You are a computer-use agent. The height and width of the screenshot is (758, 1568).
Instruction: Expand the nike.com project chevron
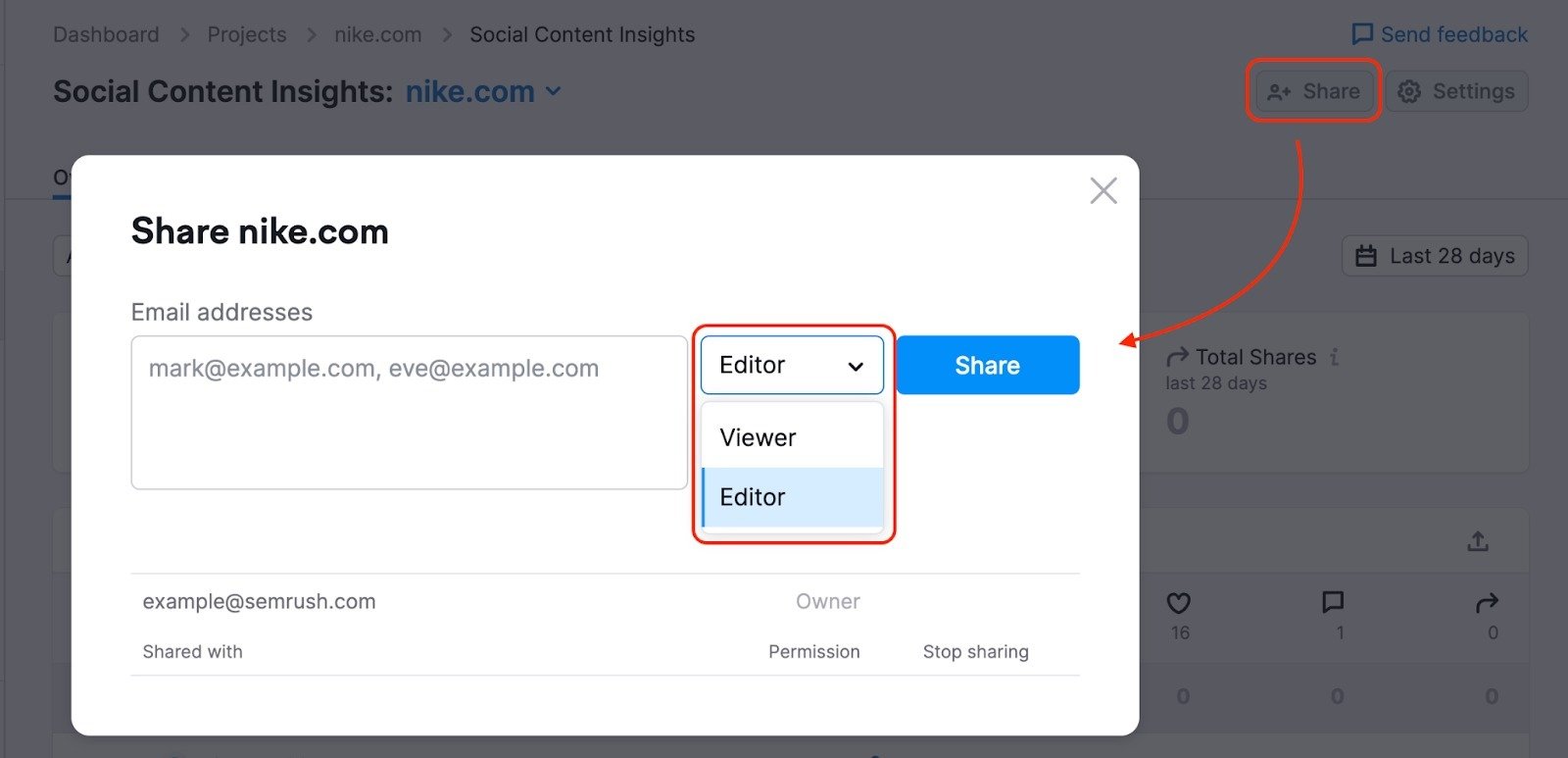pyautogui.click(x=554, y=91)
